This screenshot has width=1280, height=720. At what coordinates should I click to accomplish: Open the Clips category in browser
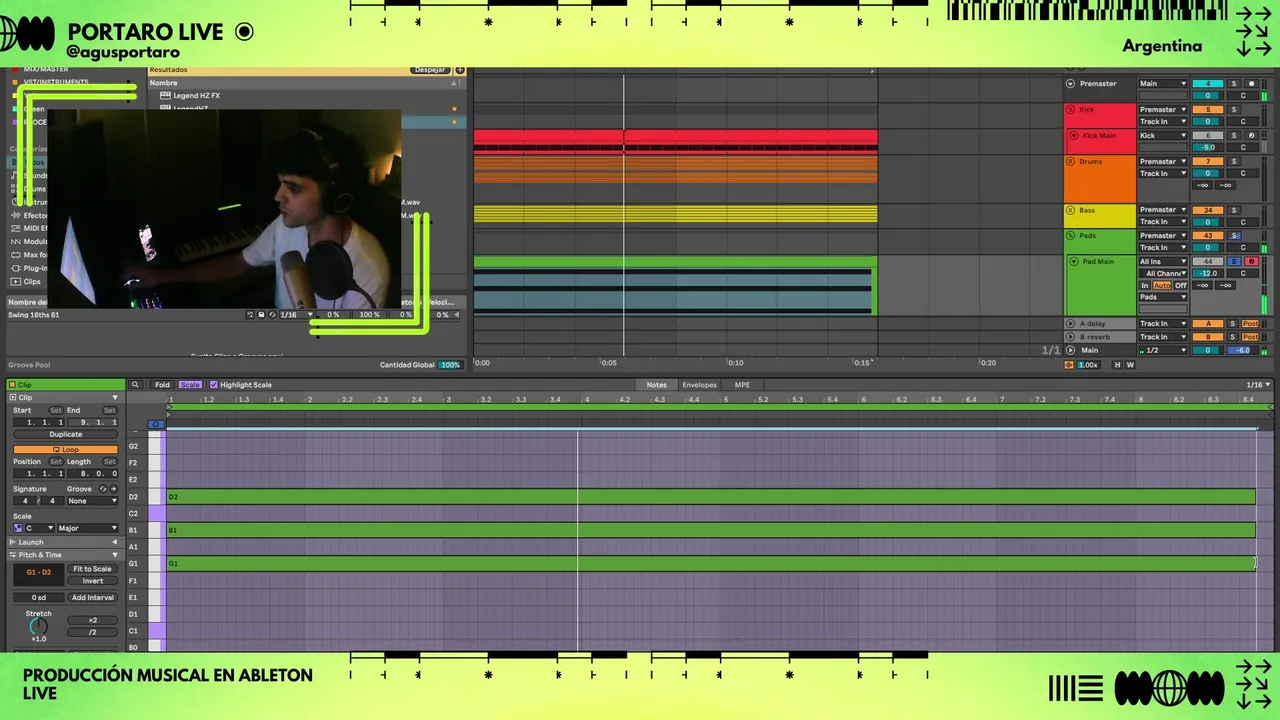tap(32, 282)
